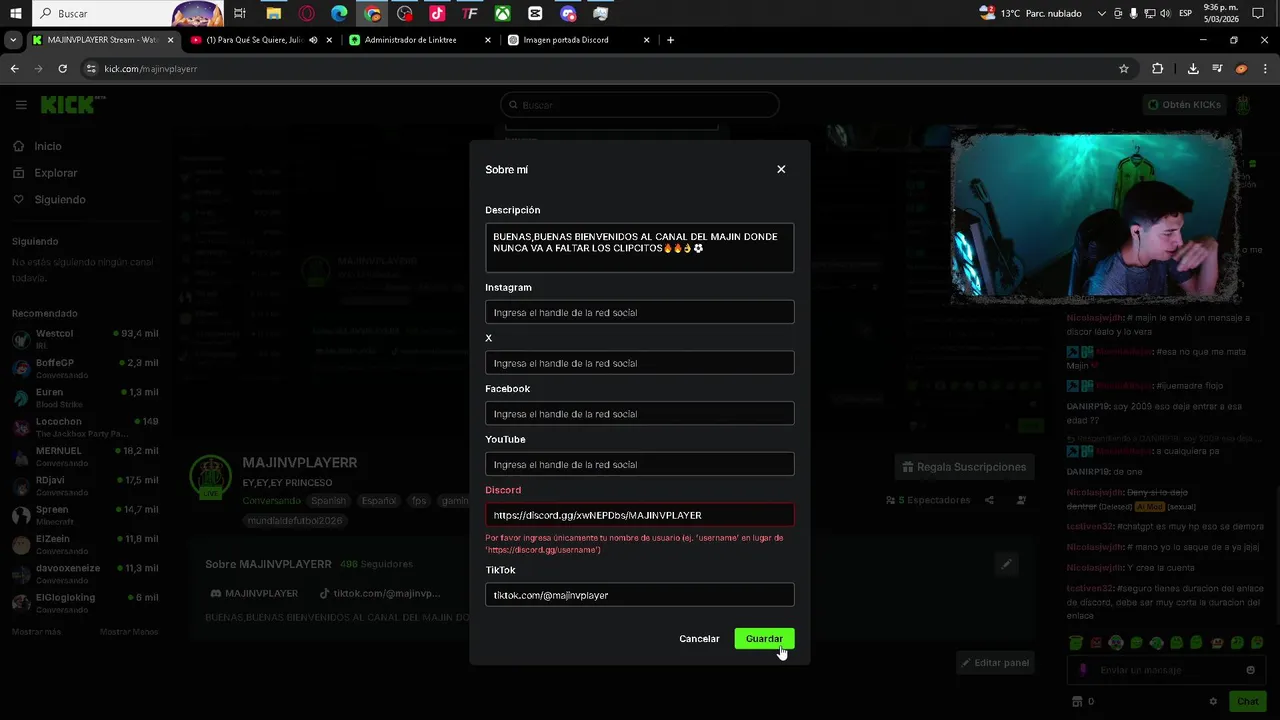Screen dimensions: 1280x720
Task: Click Mostrar Menos under recommended channels
Action: pyautogui.click(x=129, y=632)
